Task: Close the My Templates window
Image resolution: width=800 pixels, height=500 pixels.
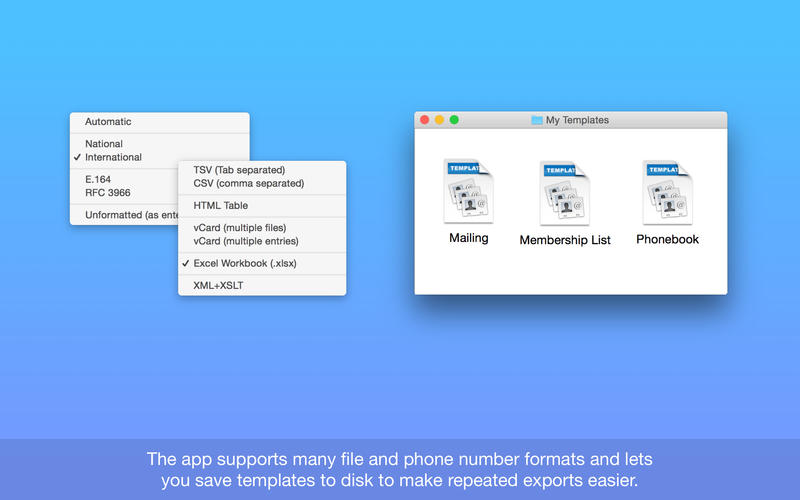Action: coord(425,120)
